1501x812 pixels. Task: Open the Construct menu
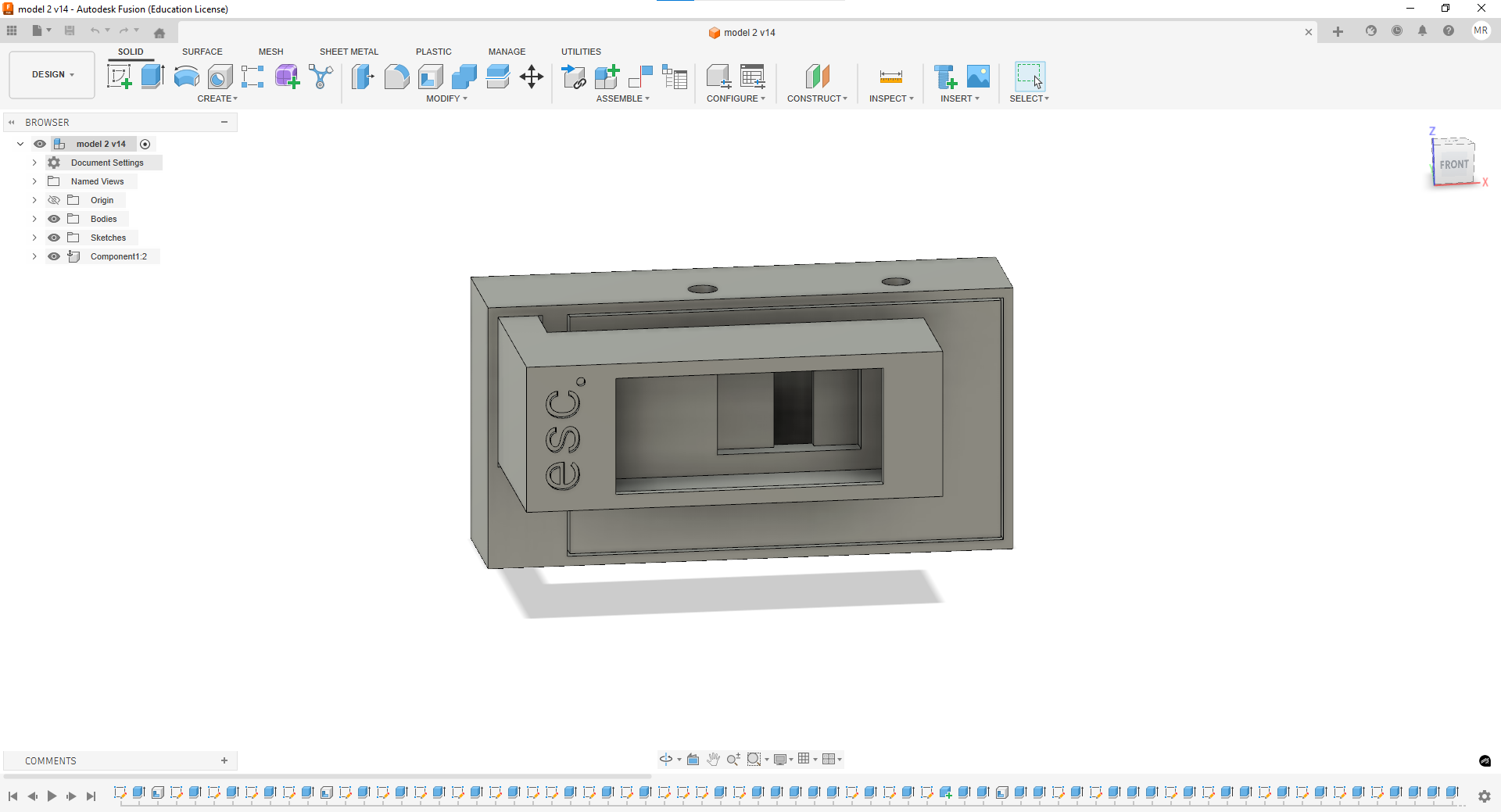(817, 98)
